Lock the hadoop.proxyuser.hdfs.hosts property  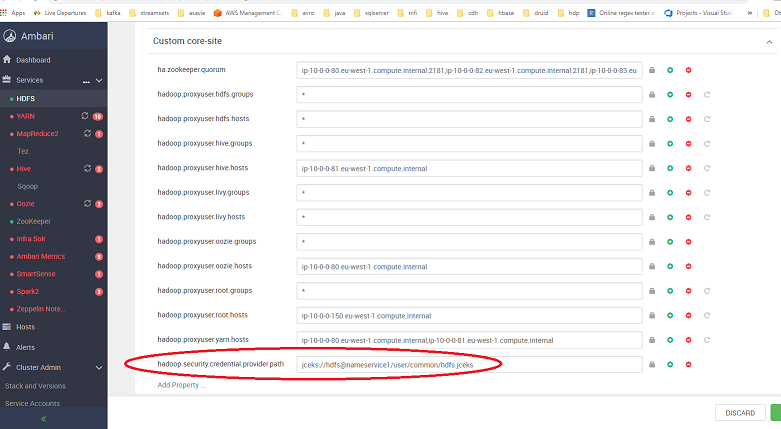point(652,119)
